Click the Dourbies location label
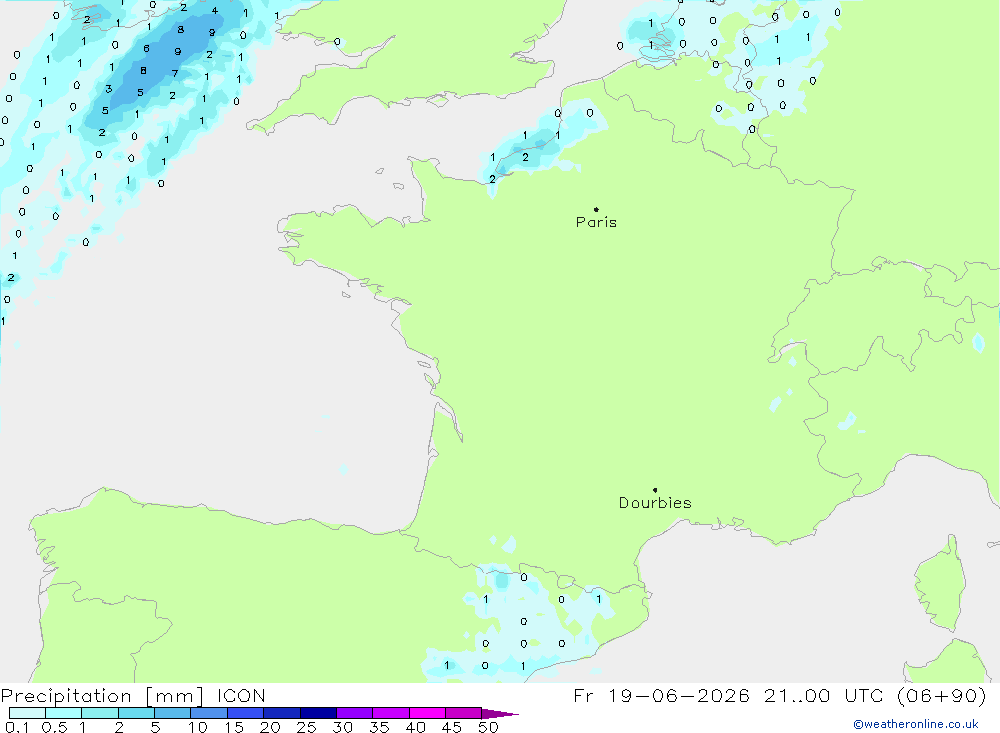 coord(655,503)
